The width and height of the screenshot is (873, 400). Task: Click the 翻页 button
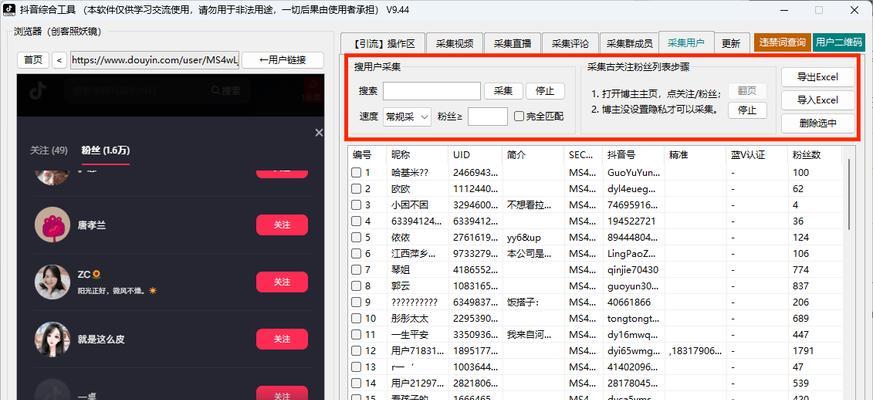click(x=747, y=91)
